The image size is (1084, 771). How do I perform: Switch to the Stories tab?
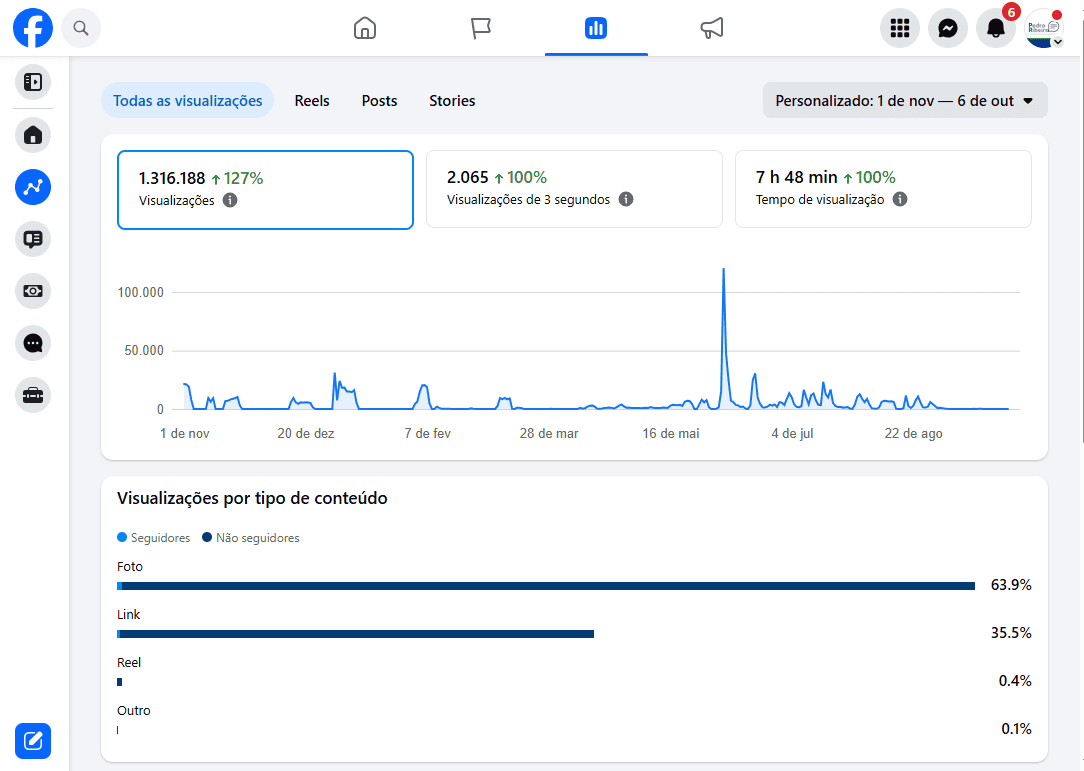click(452, 101)
